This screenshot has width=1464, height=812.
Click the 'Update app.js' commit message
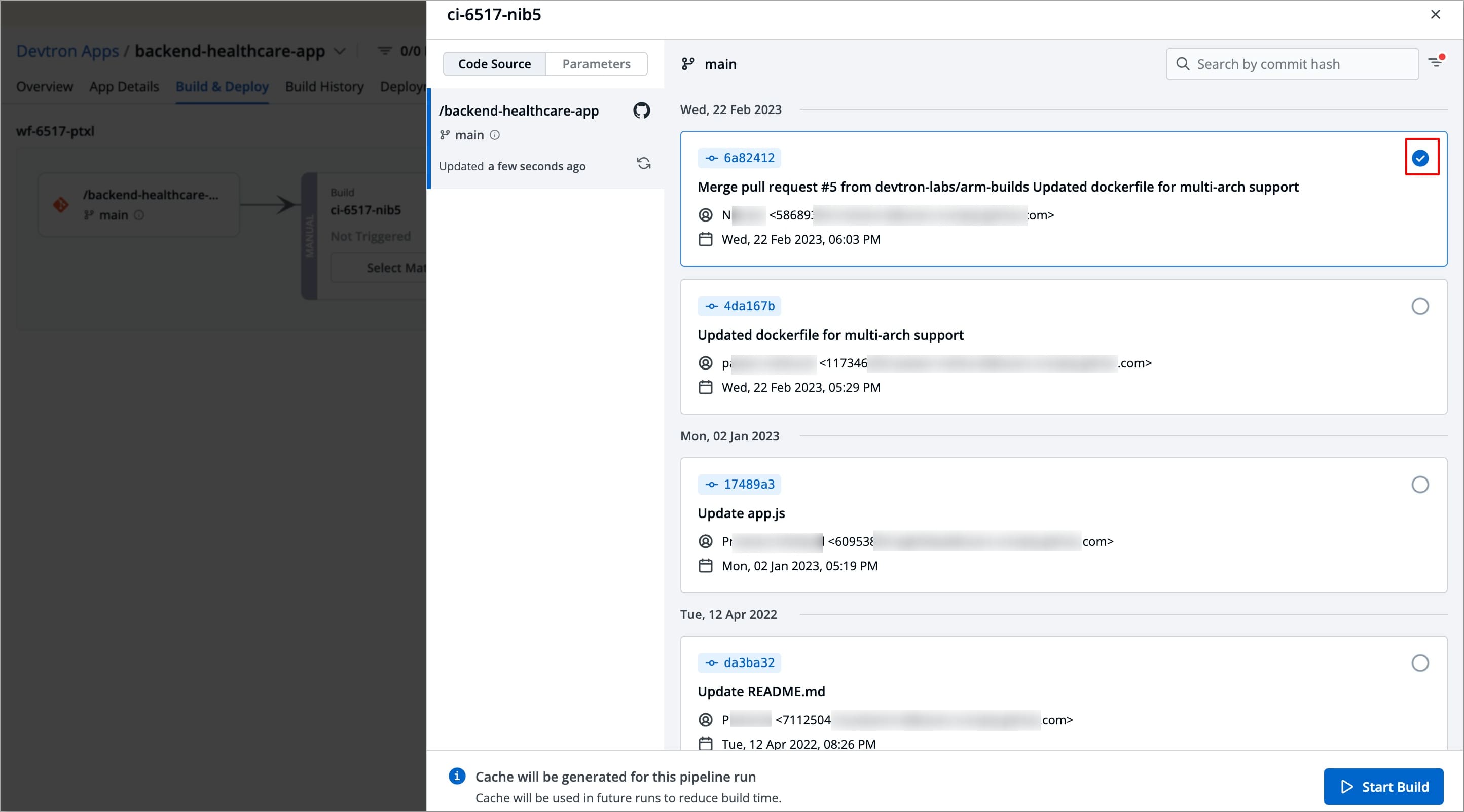(x=741, y=513)
